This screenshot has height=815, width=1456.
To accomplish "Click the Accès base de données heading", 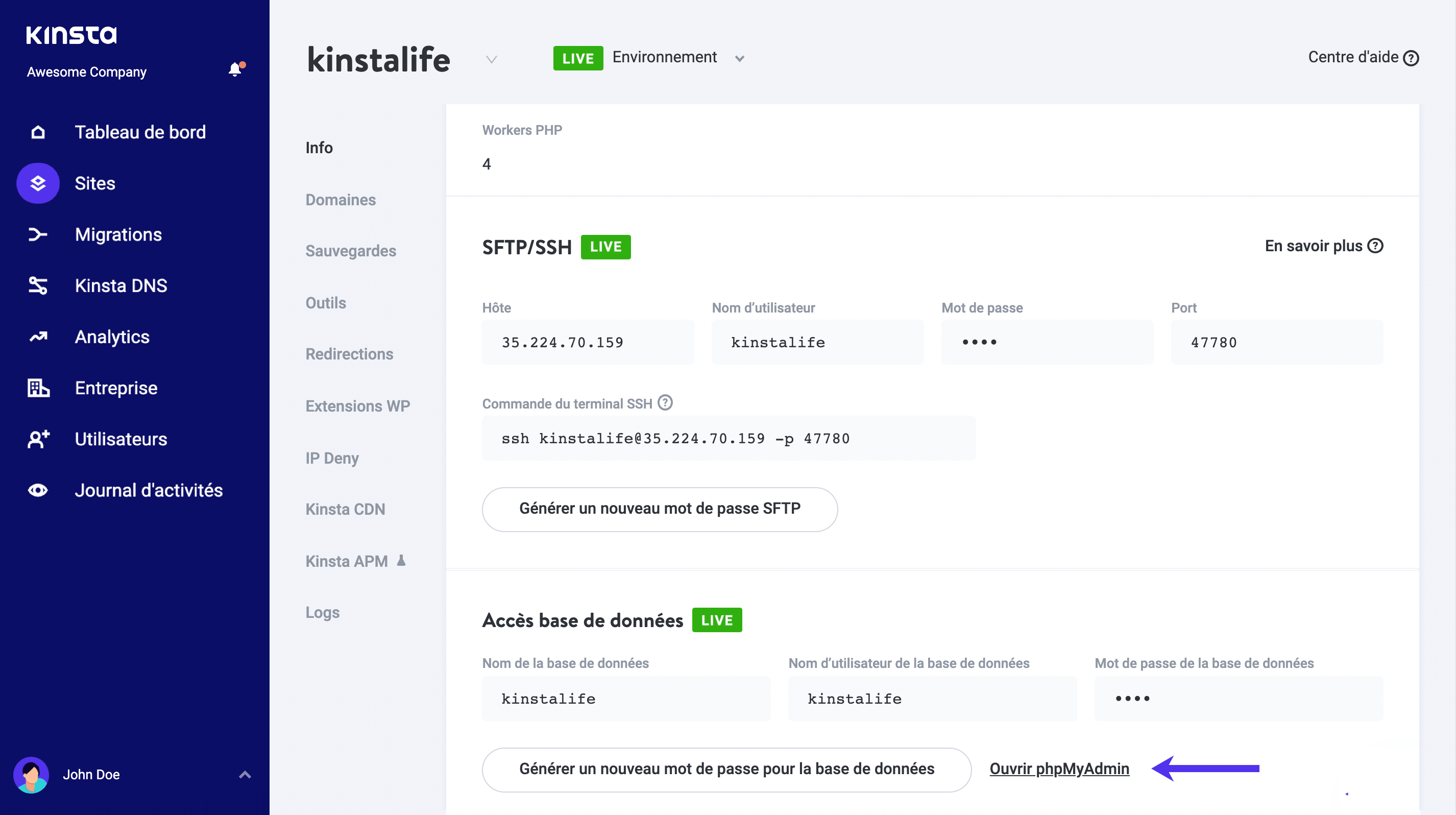I will (582, 620).
